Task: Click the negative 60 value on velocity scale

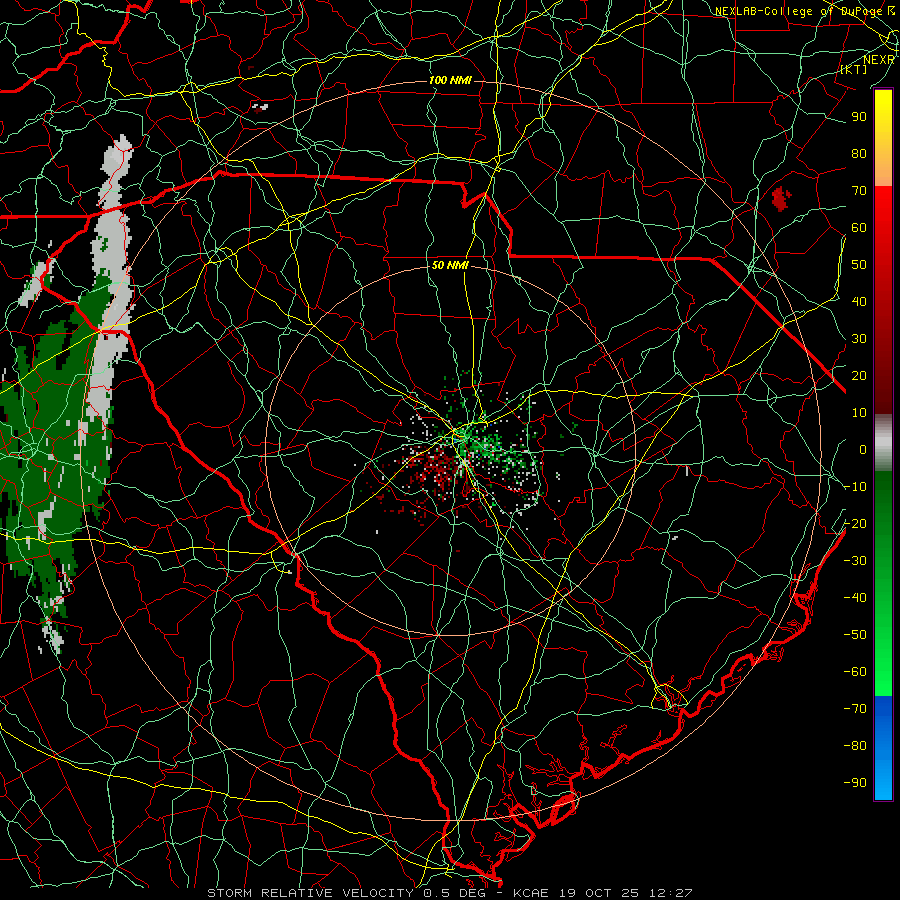Action: pos(855,672)
